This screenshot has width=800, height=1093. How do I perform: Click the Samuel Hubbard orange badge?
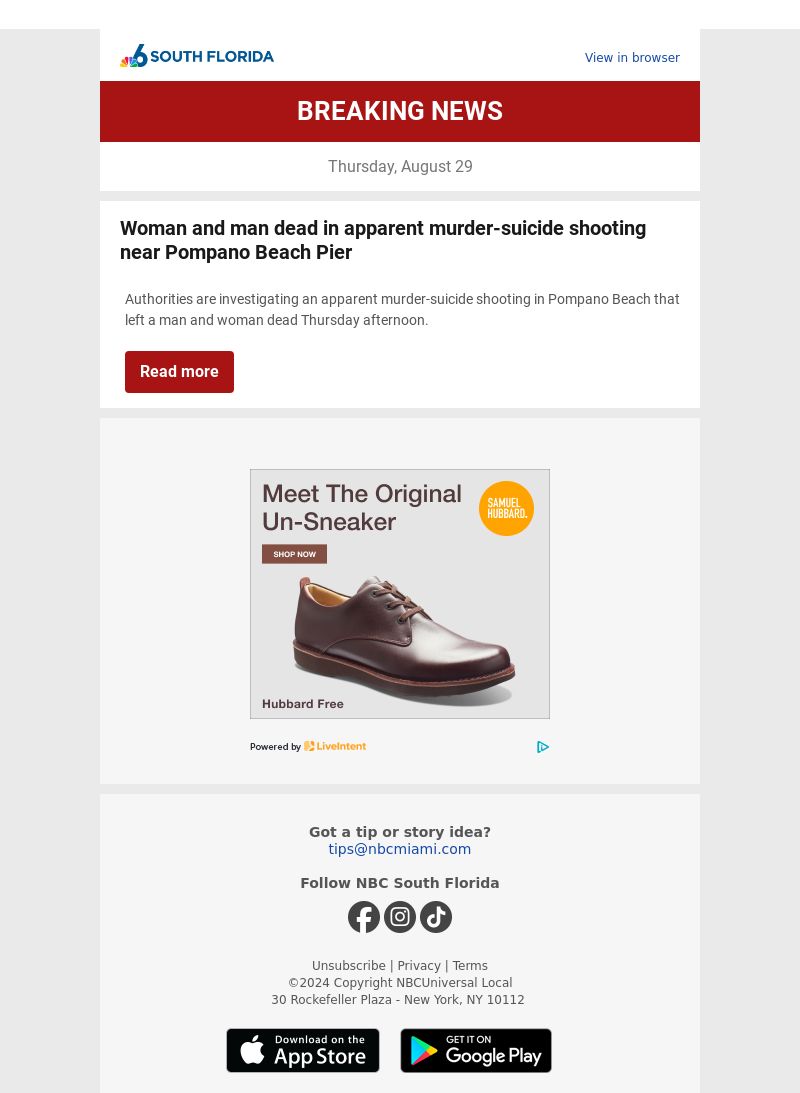click(x=506, y=508)
